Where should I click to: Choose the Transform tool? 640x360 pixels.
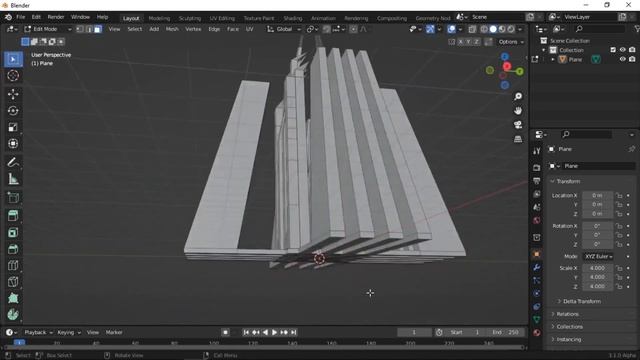(13, 143)
